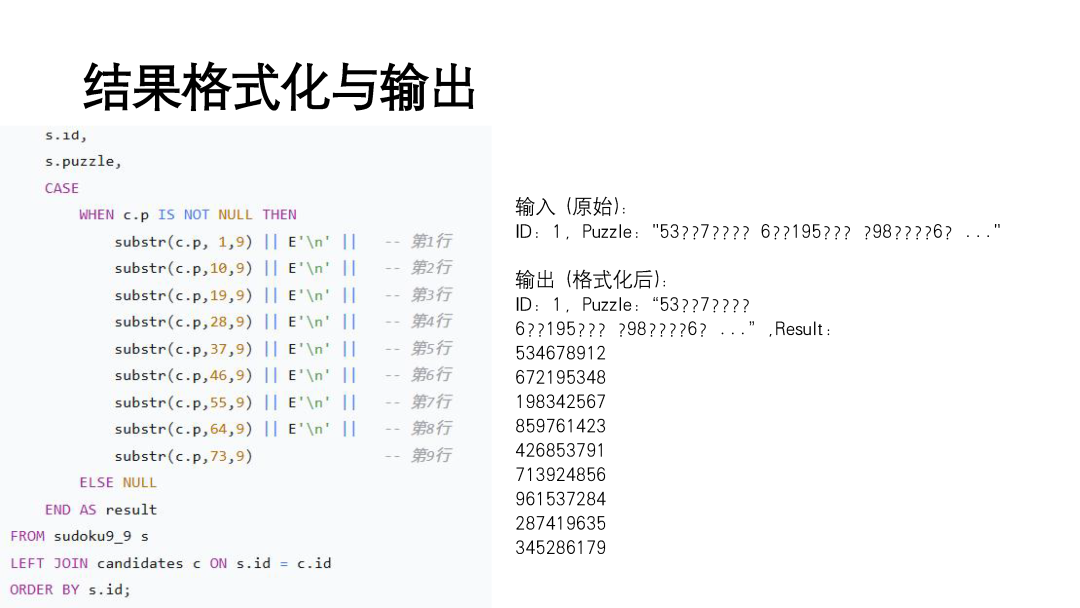
Task: Click result row 198342567
Action: pyautogui.click(x=561, y=402)
